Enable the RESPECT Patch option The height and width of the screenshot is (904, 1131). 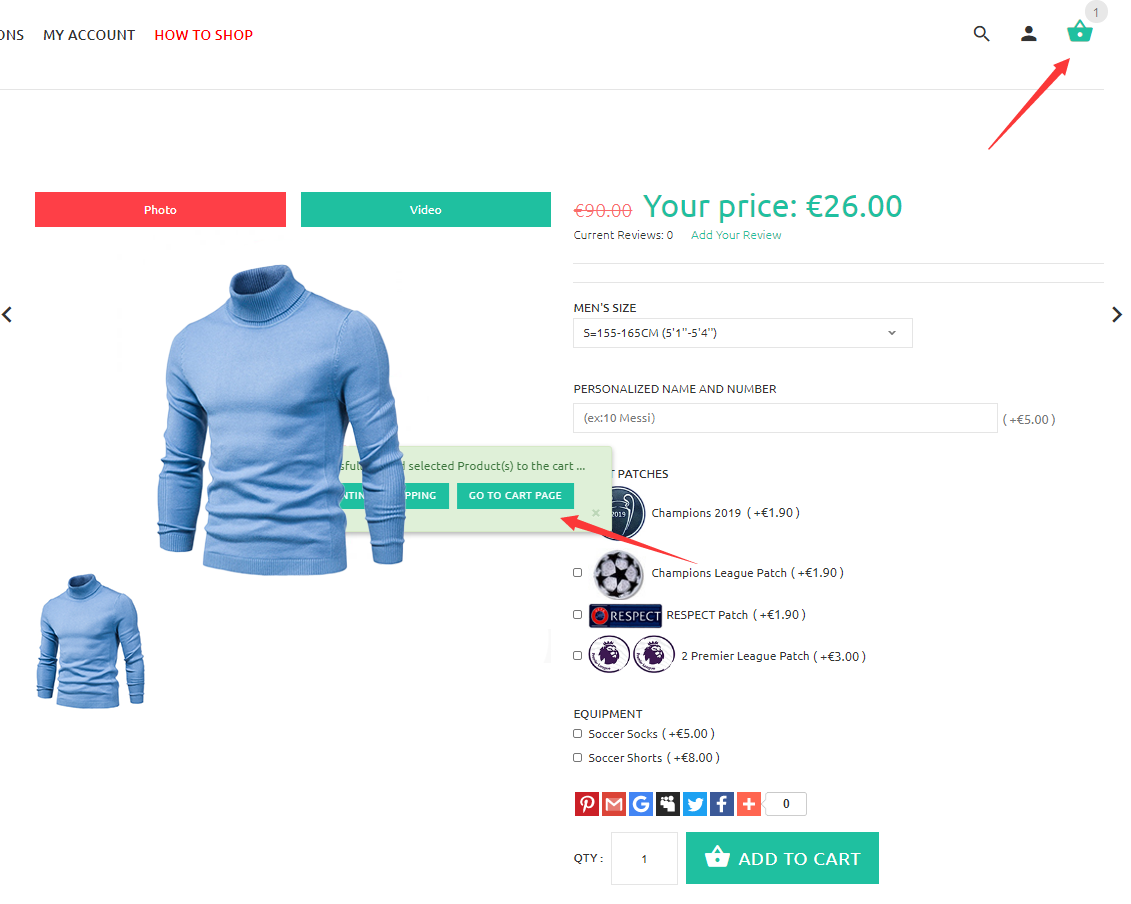click(x=577, y=615)
